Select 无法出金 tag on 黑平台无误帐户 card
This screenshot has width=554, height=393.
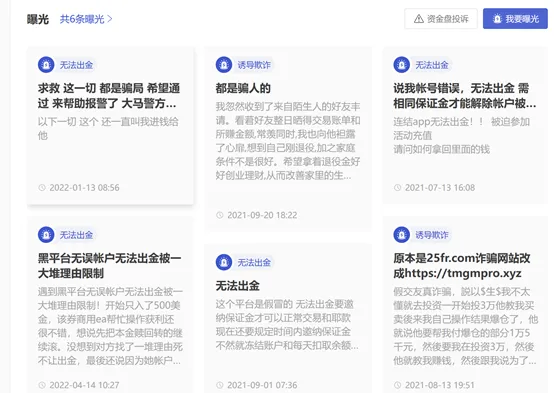pos(76,235)
